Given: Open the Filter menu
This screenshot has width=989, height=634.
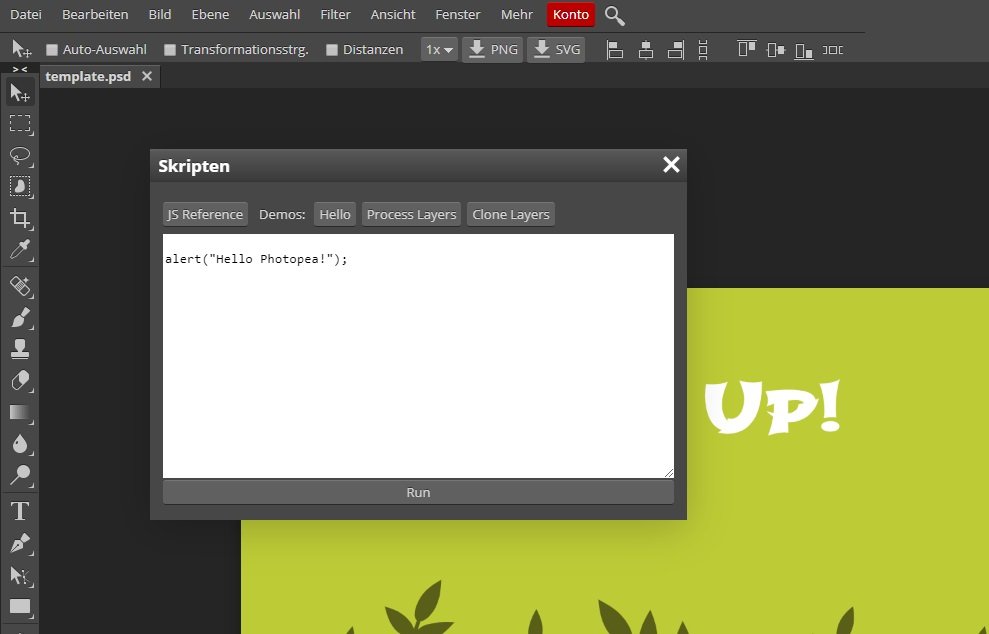Looking at the screenshot, I should click(x=335, y=15).
